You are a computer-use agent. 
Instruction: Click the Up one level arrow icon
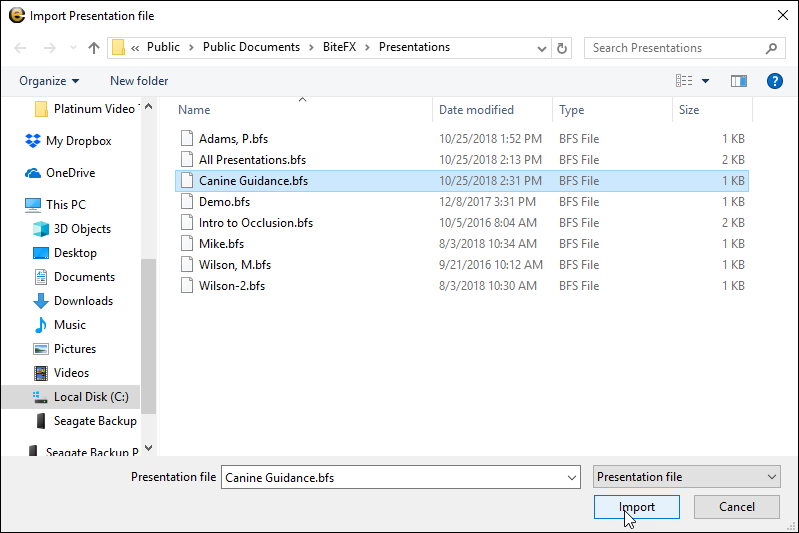click(x=94, y=48)
